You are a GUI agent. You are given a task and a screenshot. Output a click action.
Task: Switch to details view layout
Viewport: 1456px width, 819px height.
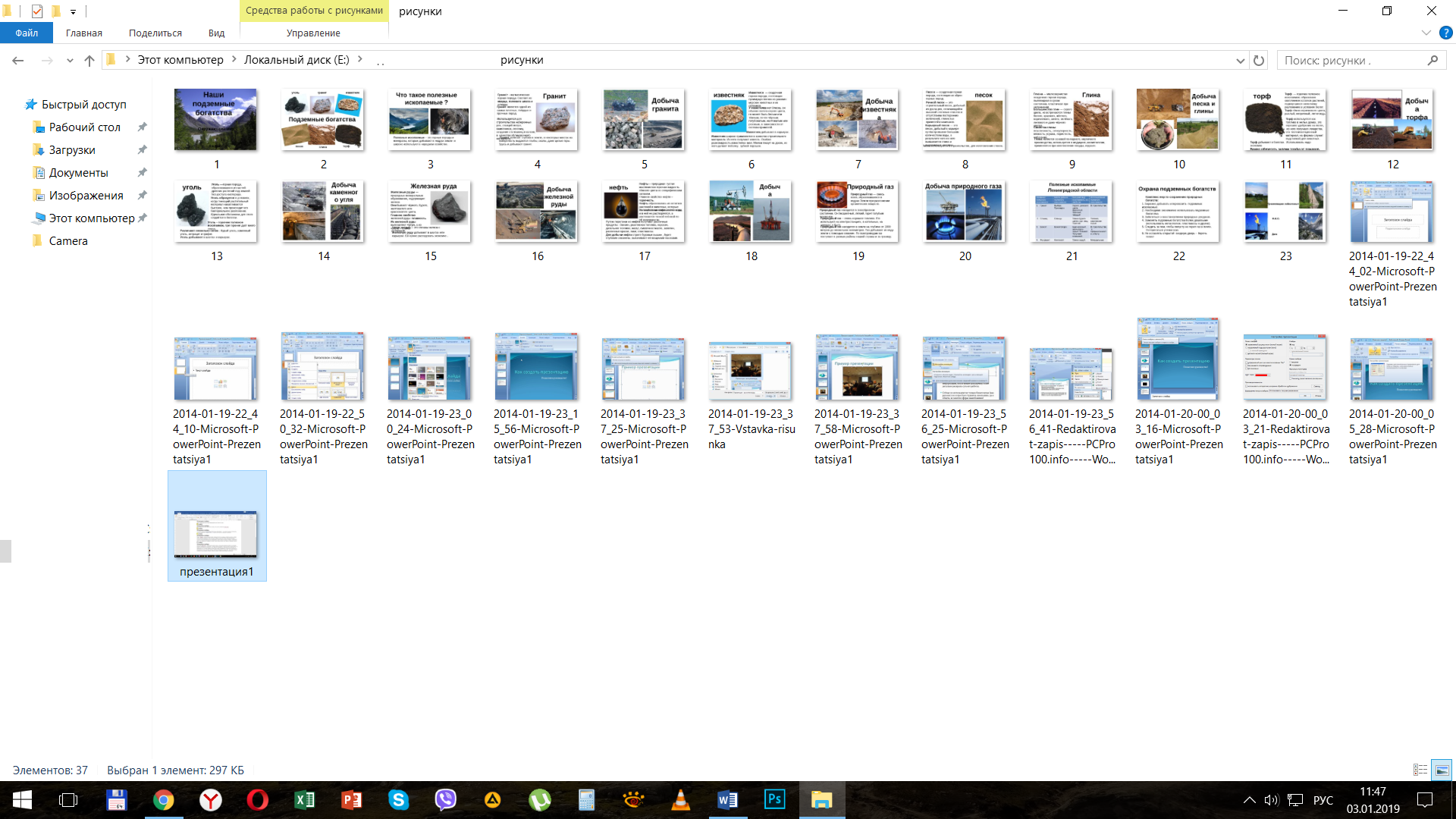tap(1420, 770)
